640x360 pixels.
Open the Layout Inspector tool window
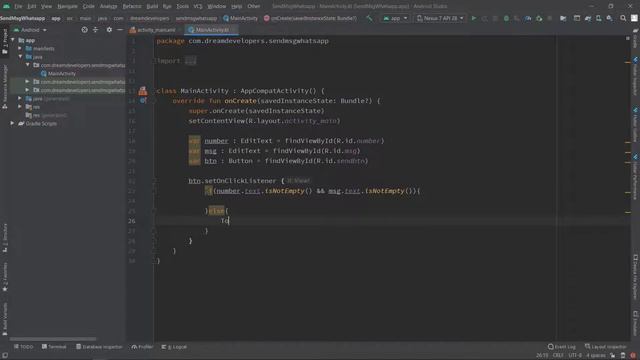(606, 347)
